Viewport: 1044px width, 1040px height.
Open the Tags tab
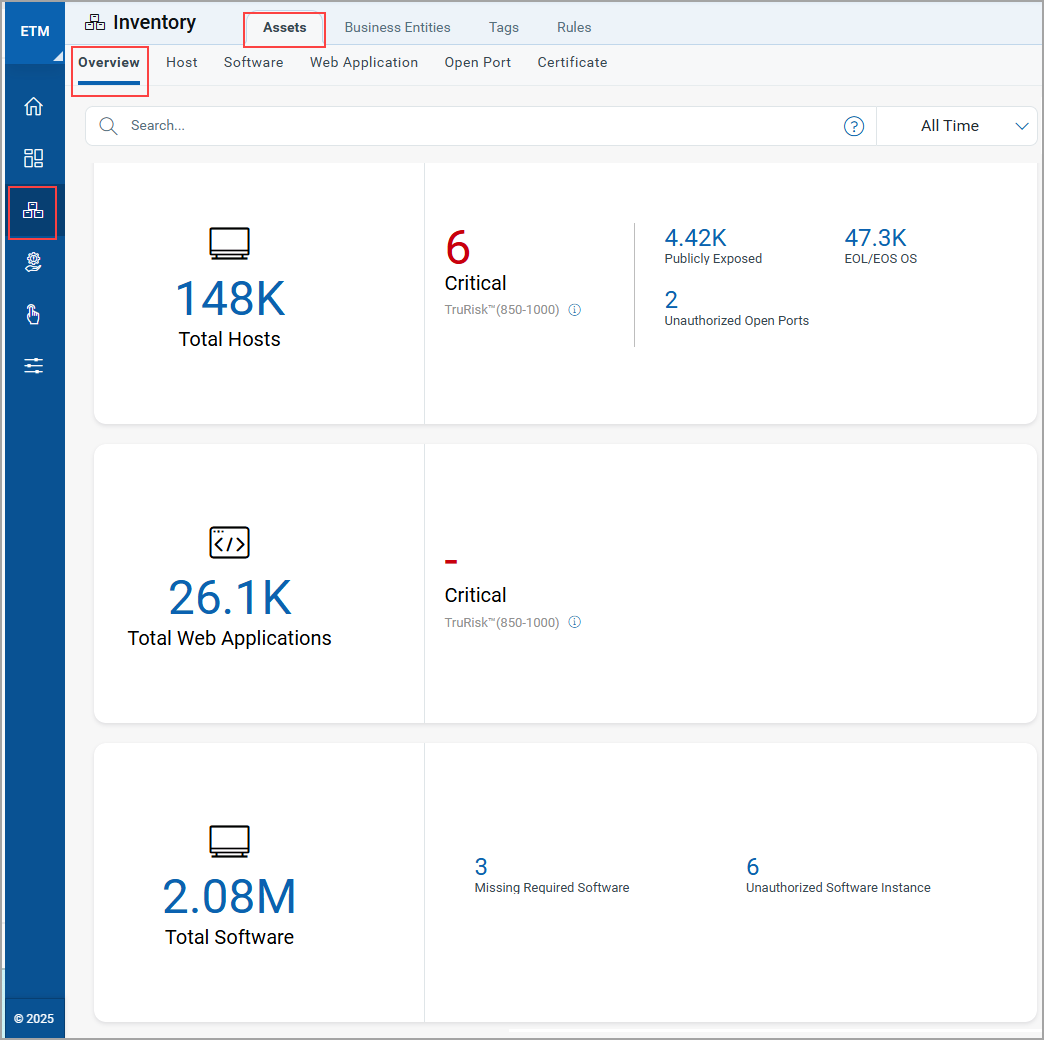pyautogui.click(x=503, y=27)
